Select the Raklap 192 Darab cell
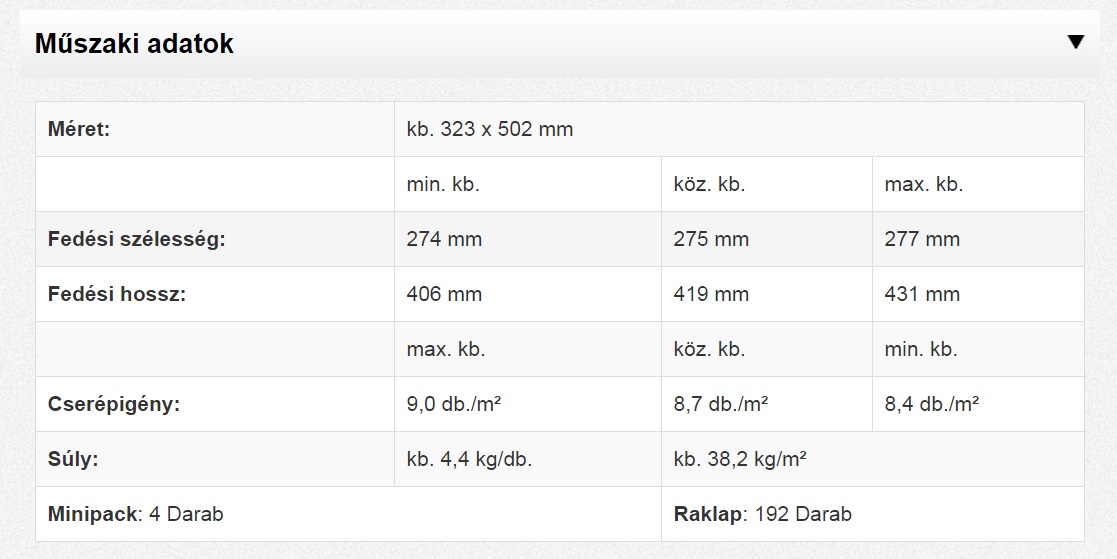The image size is (1117, 559). tap(763, 515)
